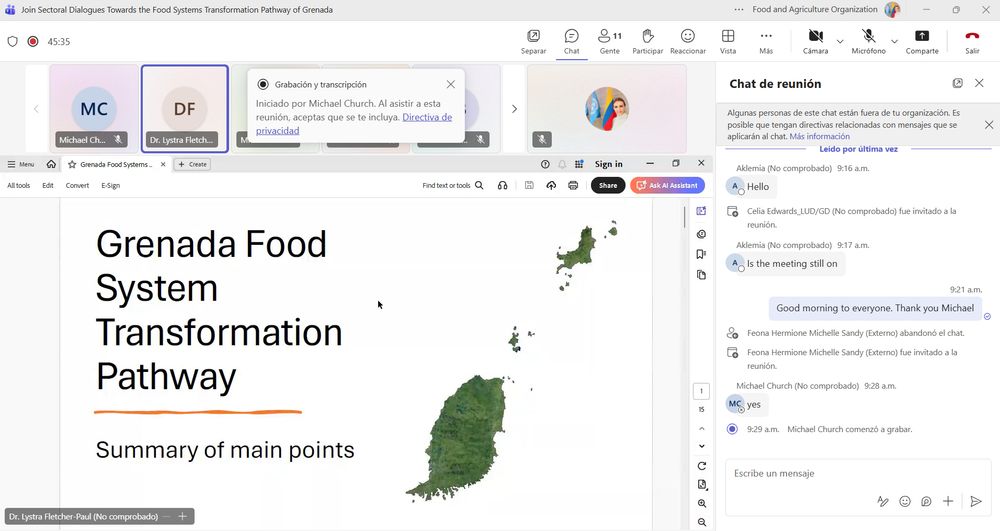Click the red recording indicator
The image size is (1000, 531).
point(33,41)
